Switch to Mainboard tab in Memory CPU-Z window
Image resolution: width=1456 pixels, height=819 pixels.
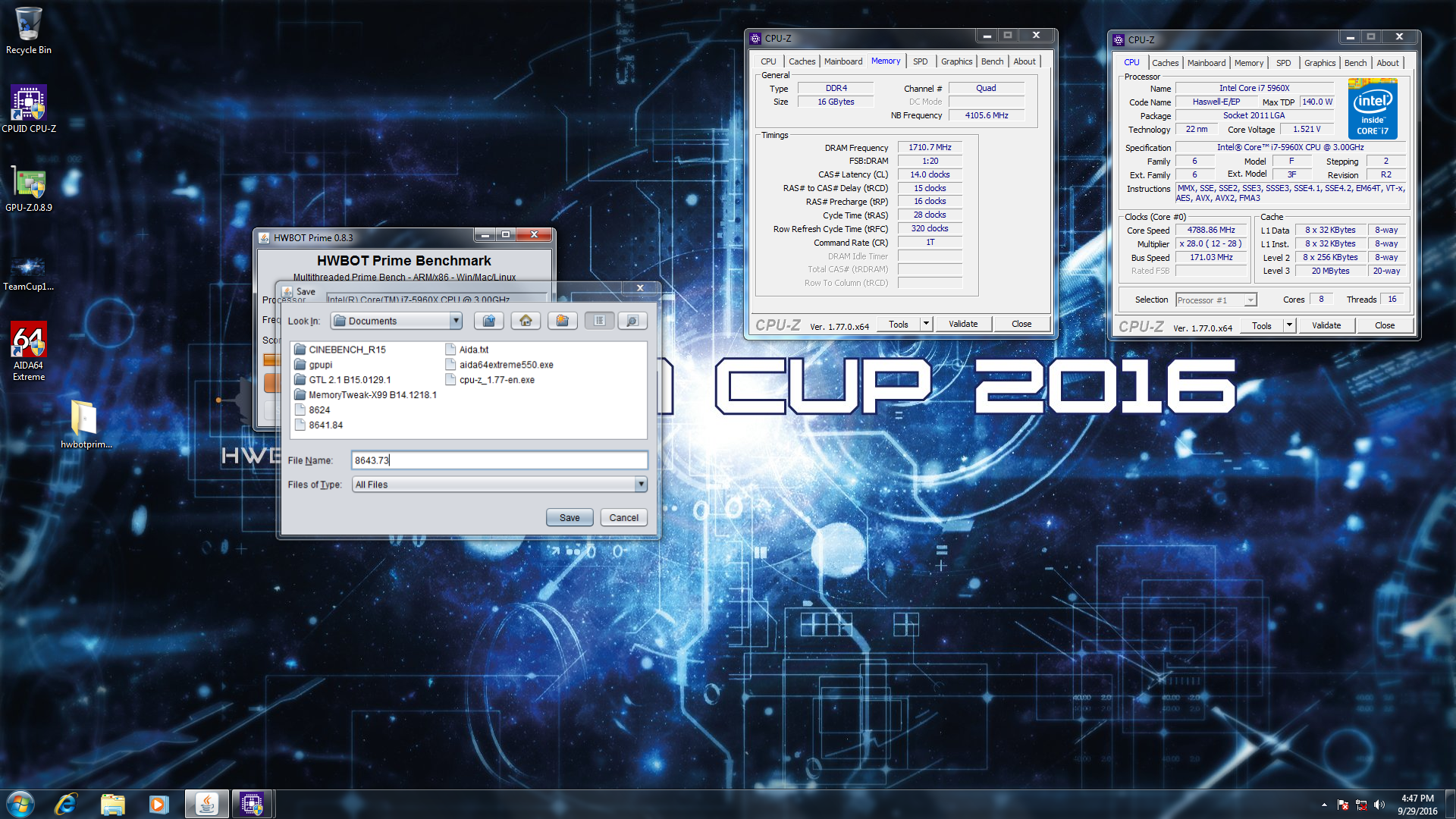pyautogui.click(x=843, y=61)
